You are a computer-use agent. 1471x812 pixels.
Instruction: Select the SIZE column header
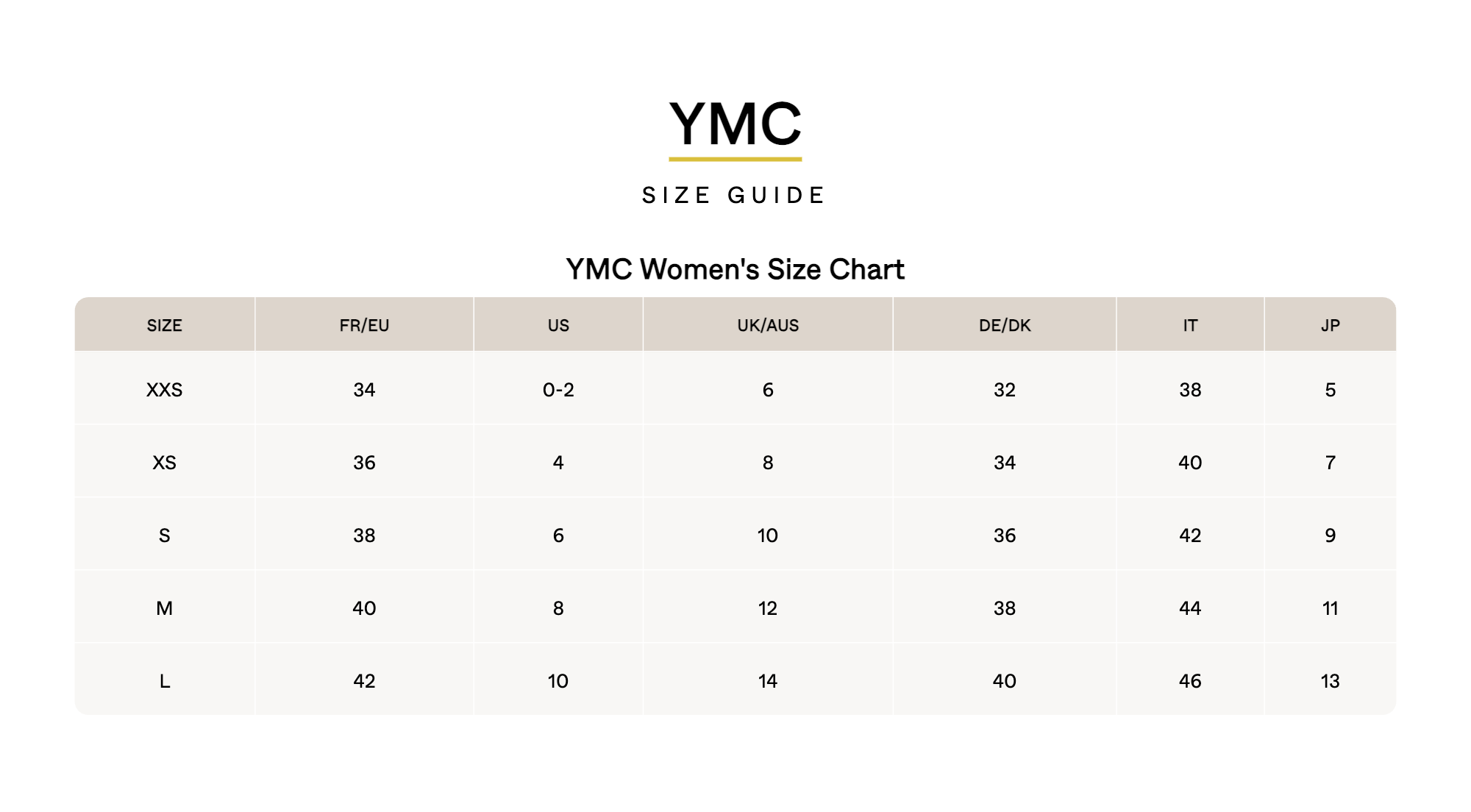(165, 325)
